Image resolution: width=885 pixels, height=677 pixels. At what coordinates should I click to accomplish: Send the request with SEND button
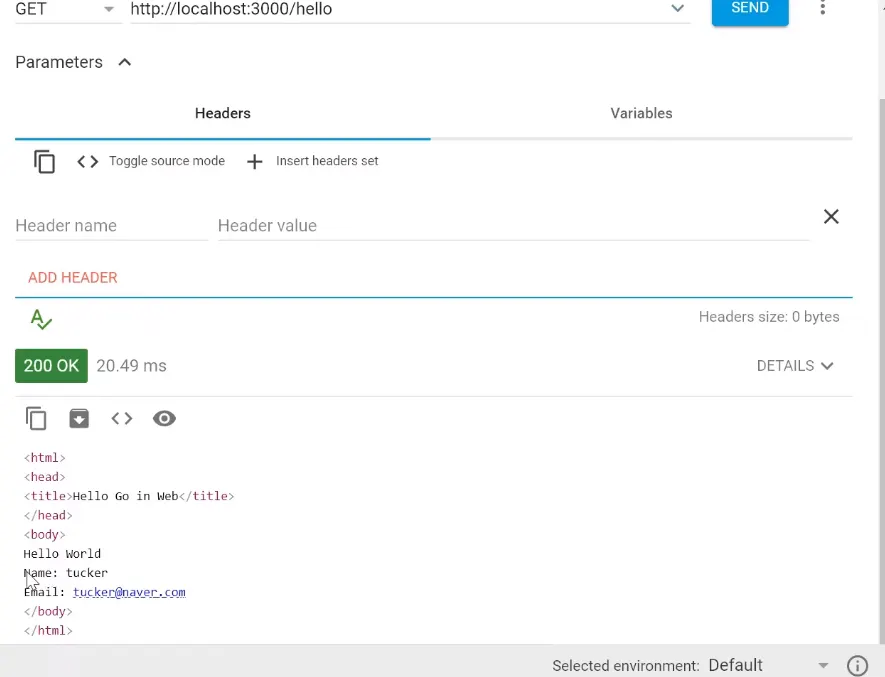(750, 9)
